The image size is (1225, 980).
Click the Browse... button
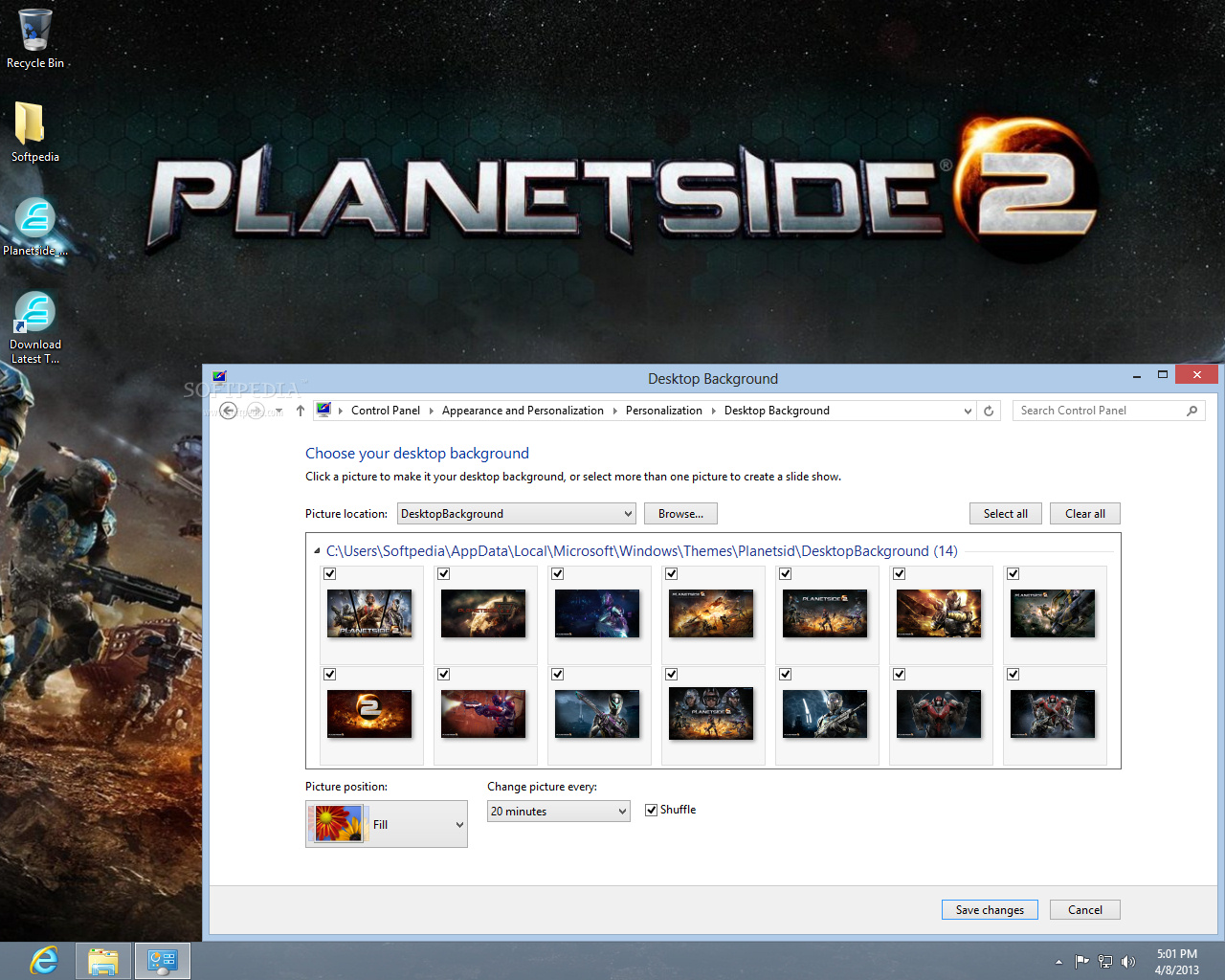680,514
